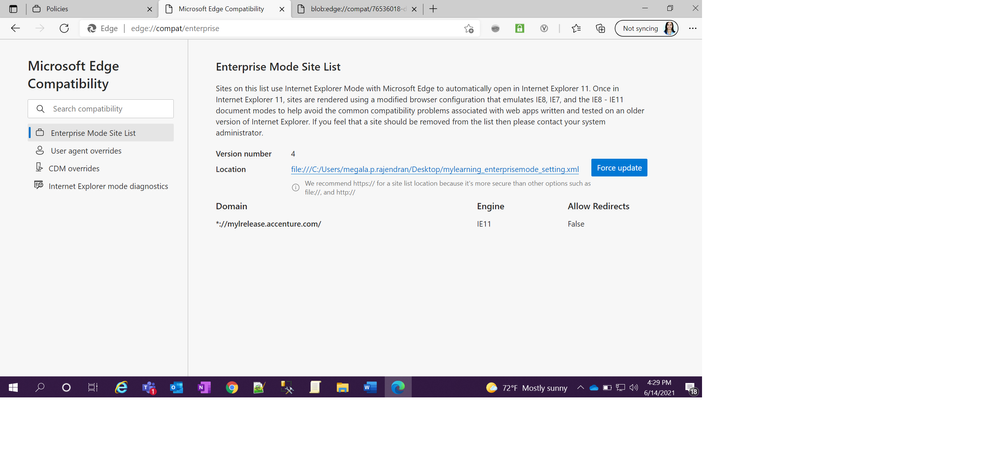Viewport: 999px width, 451px height.
Task: Click the IE11 engine value
Action: coord(484,224)
